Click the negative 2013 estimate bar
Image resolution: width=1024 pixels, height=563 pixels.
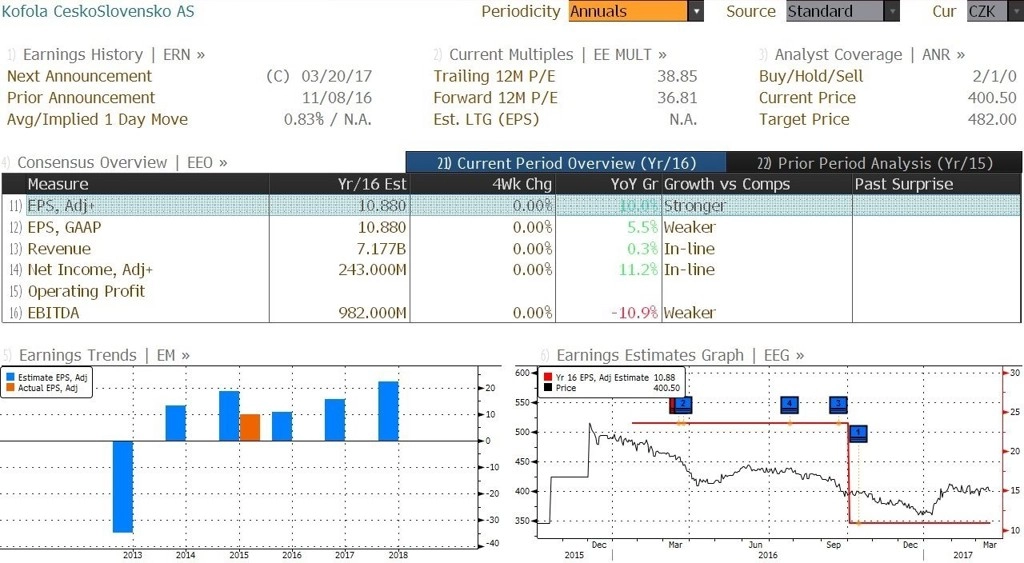123,487
